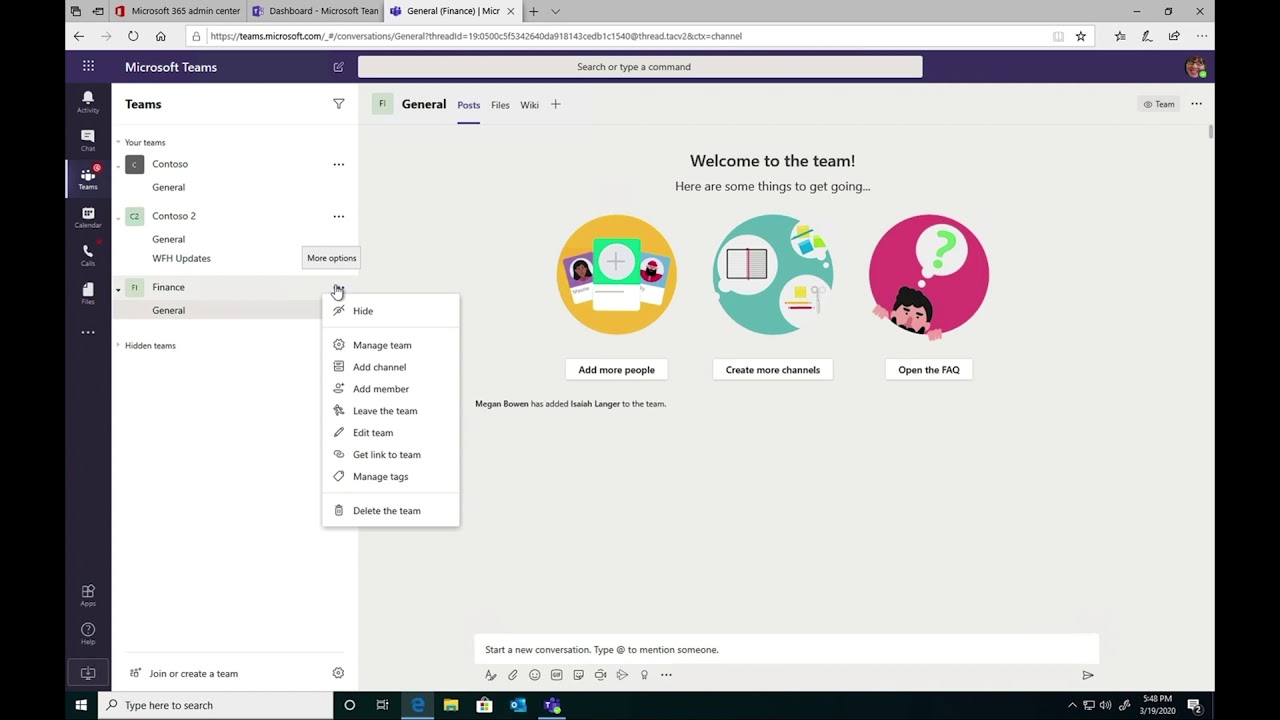
Task: Attach a file to the message
Action: 513,675
